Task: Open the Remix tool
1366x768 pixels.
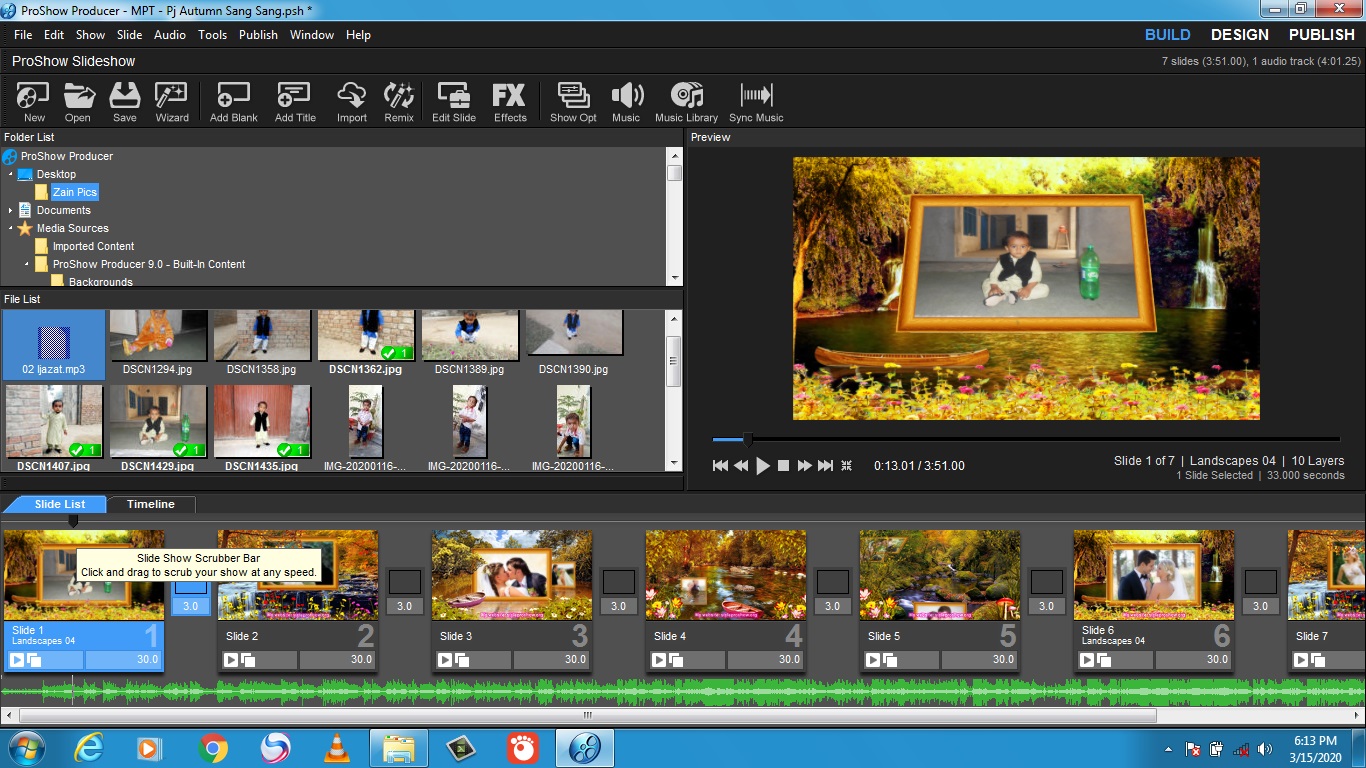Action: [399, 103]
